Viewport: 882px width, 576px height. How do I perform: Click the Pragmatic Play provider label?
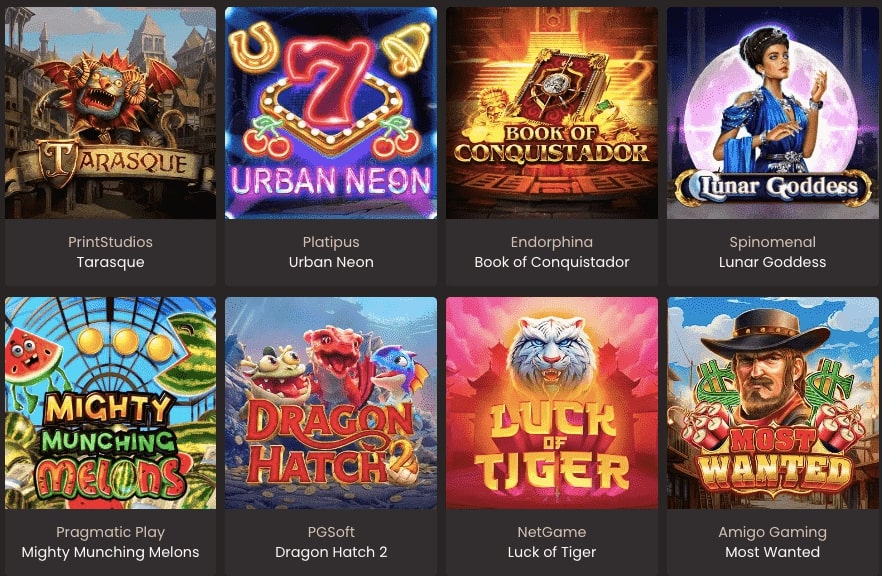tap(110, 532)
